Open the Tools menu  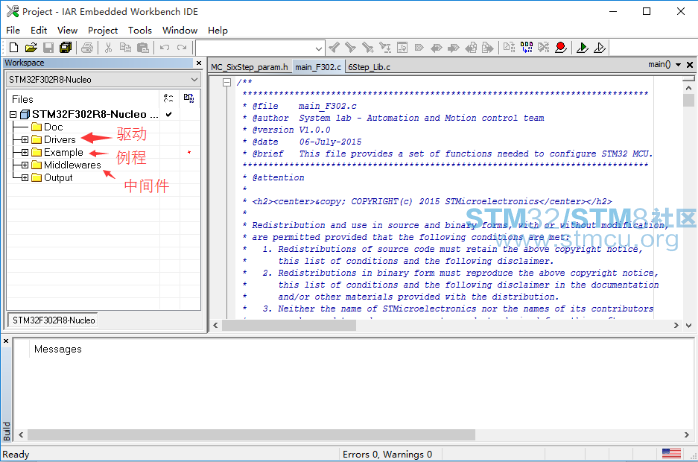[x=140, y=30]
